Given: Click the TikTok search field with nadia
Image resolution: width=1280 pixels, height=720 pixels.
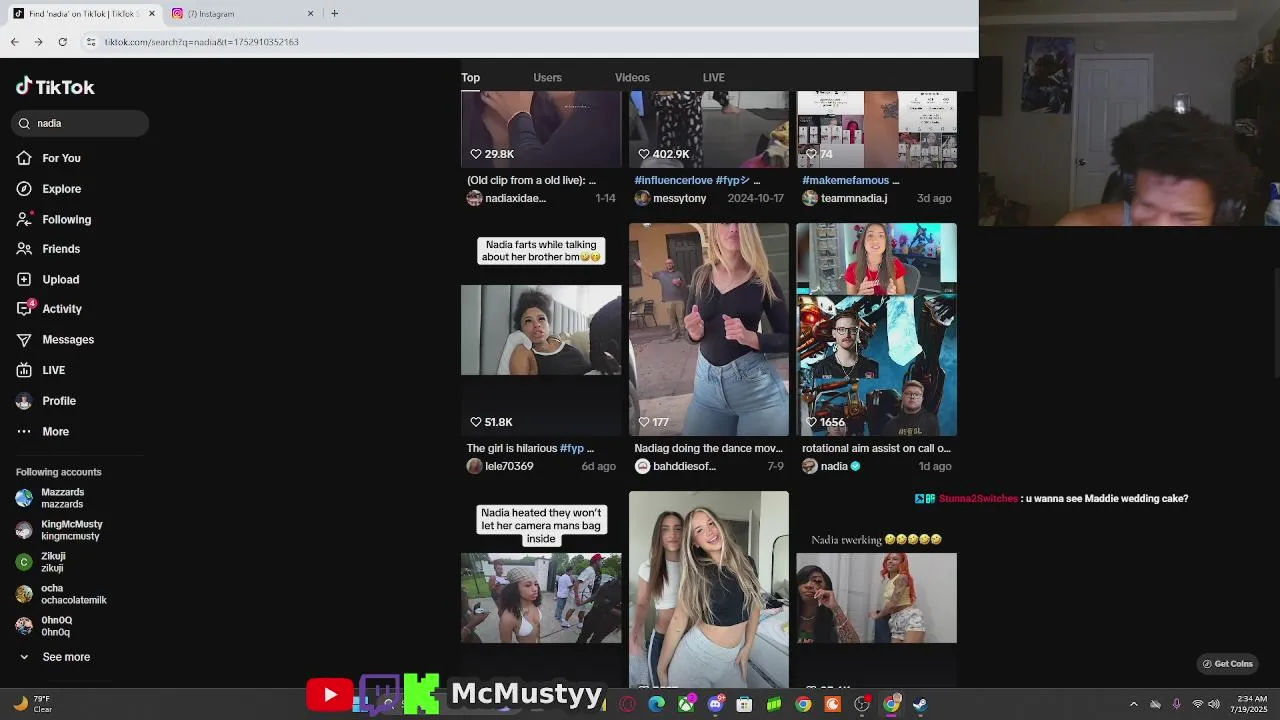Looking at the screenshot, I should 80,123.
